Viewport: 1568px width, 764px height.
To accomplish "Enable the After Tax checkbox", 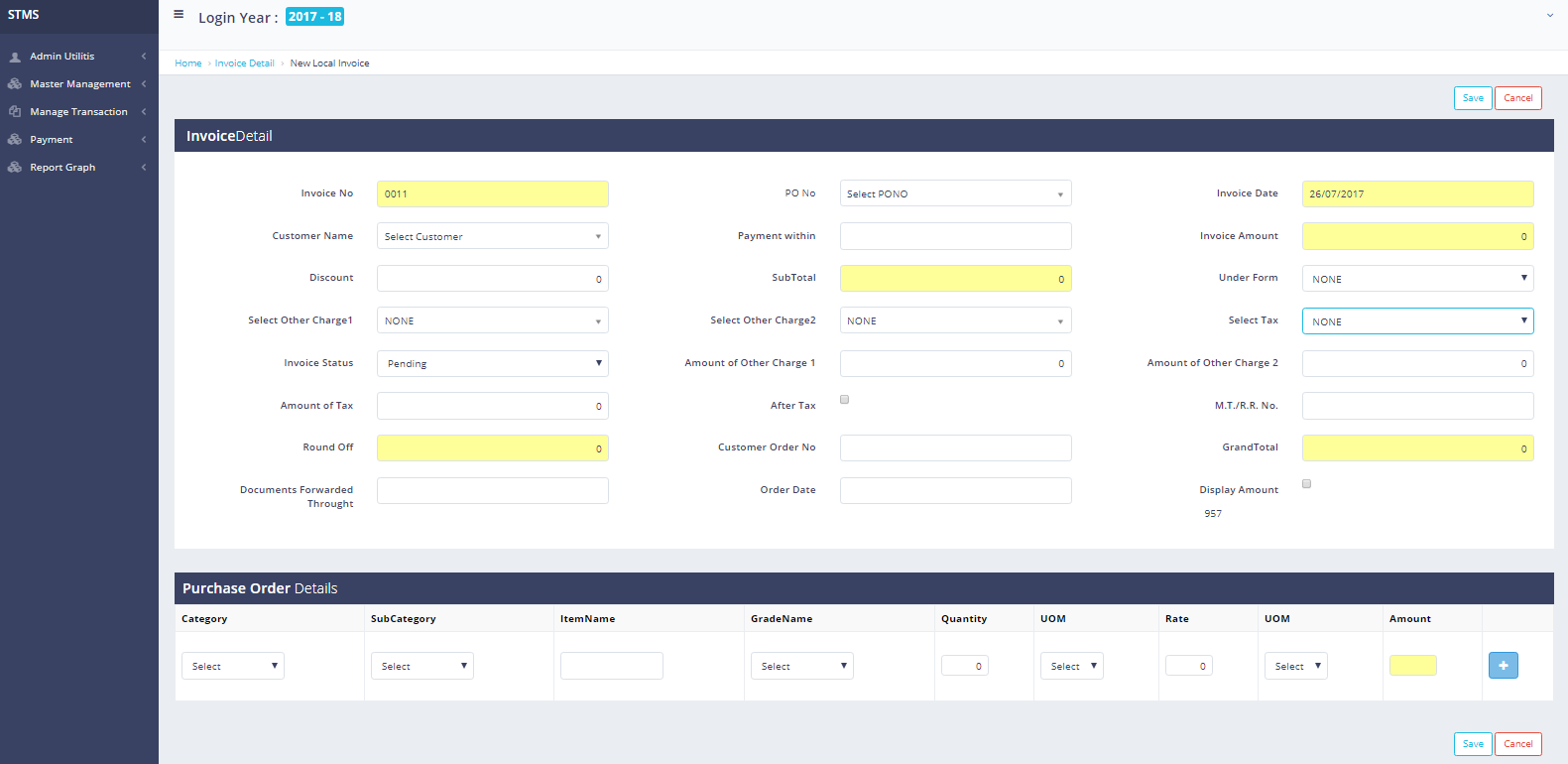I will coord(844,400).
